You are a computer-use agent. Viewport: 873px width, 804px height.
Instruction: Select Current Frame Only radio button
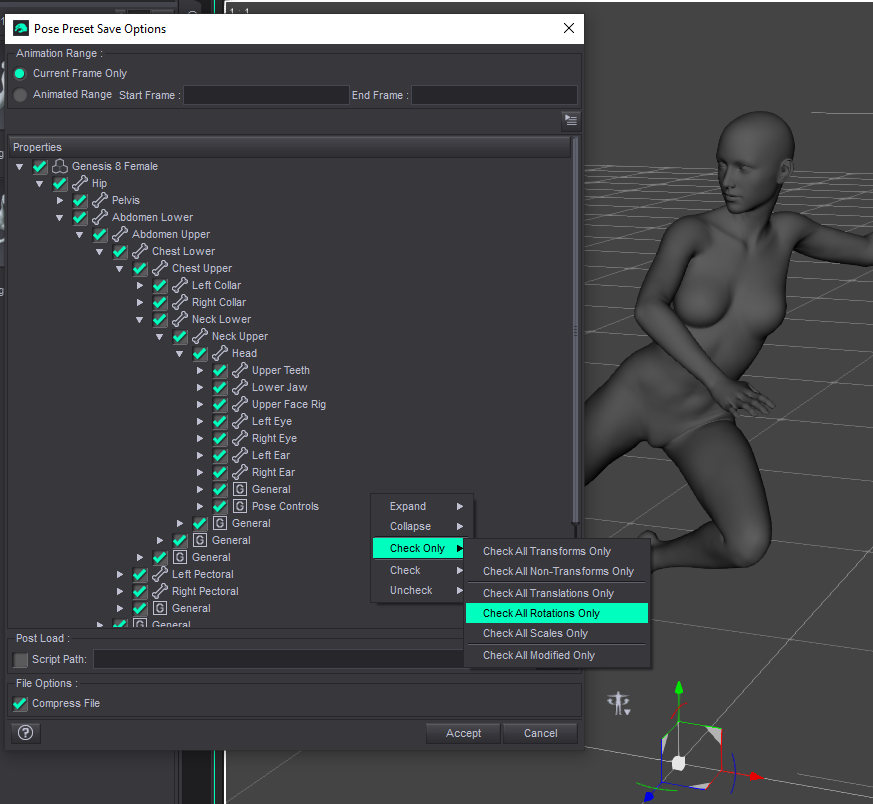(x=20, y=74)
